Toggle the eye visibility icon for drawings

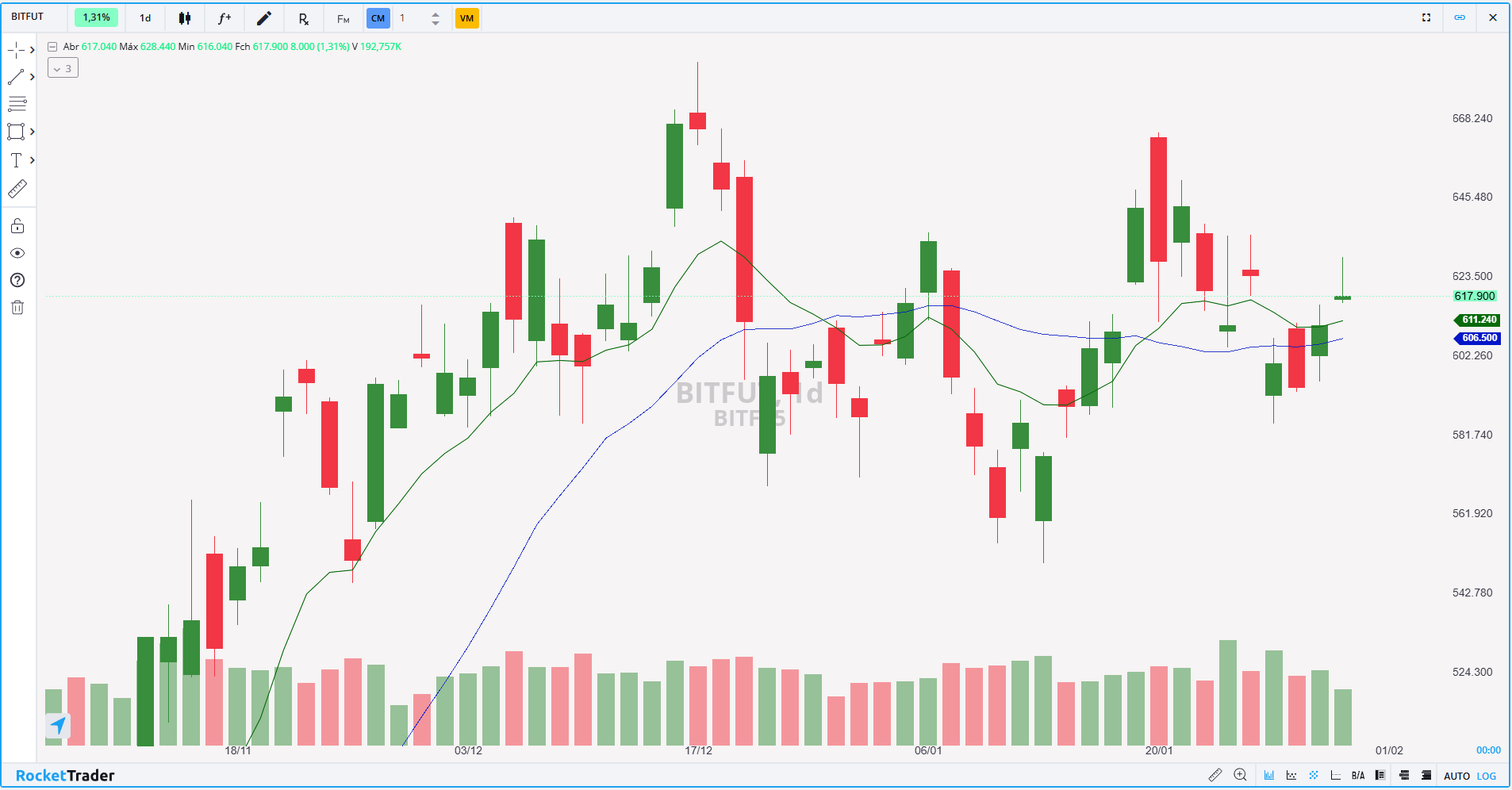[x=17, y=253]
